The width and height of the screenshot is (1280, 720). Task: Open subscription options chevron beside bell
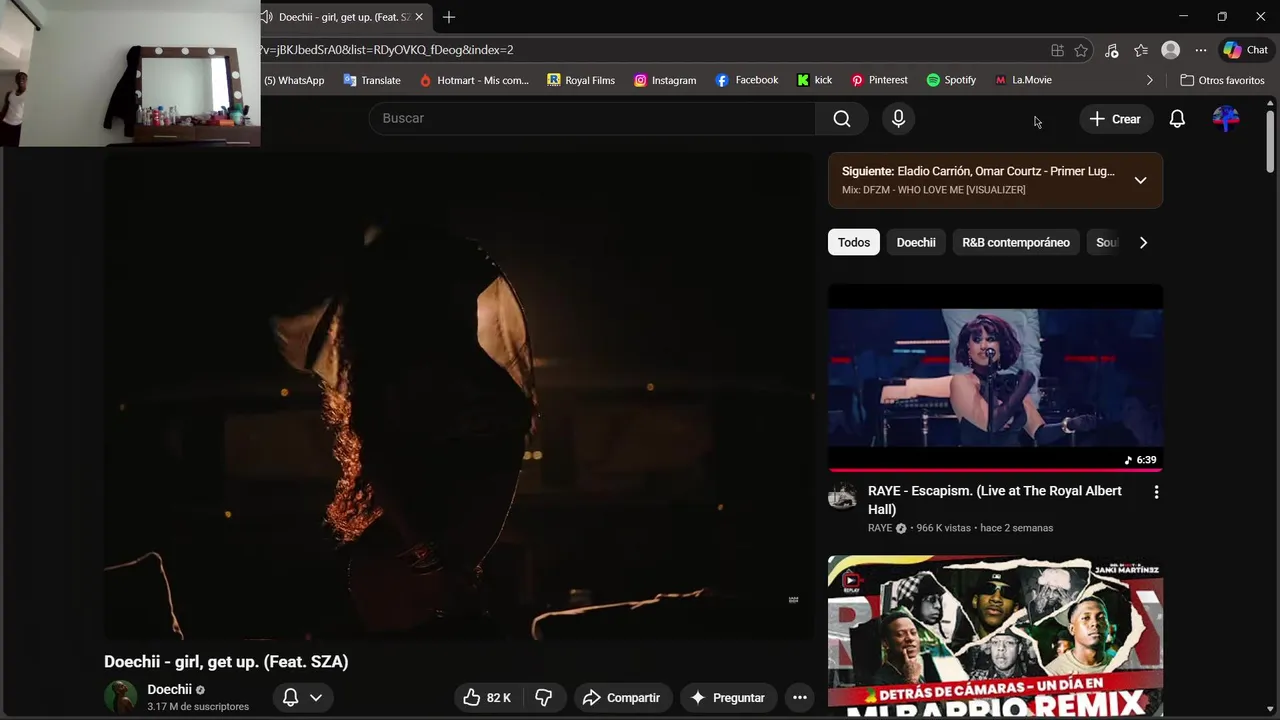click(316, 698)
